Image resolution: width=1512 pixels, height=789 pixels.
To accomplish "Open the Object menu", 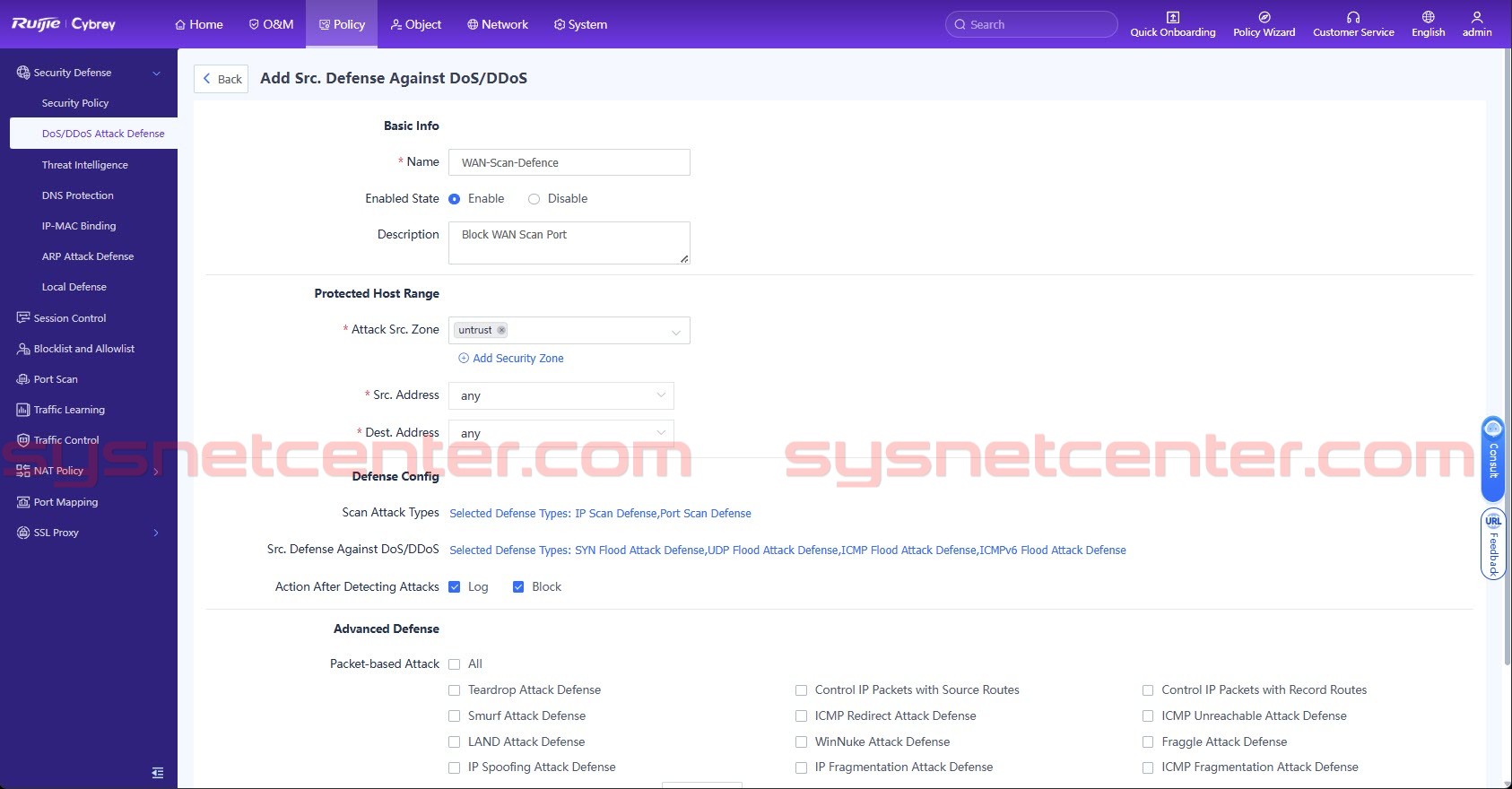I will (x=416, y=24).
